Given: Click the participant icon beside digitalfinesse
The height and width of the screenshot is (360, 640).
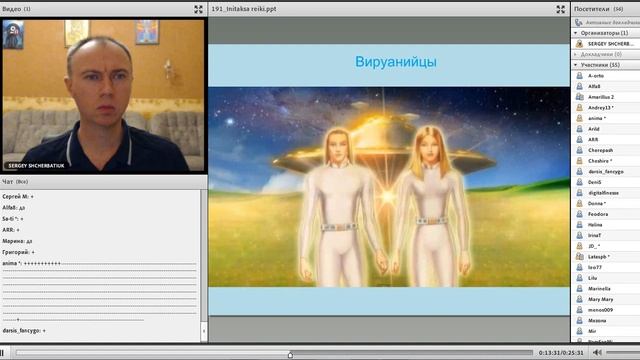Looking at the screenshot, I should tap(579, 193).
